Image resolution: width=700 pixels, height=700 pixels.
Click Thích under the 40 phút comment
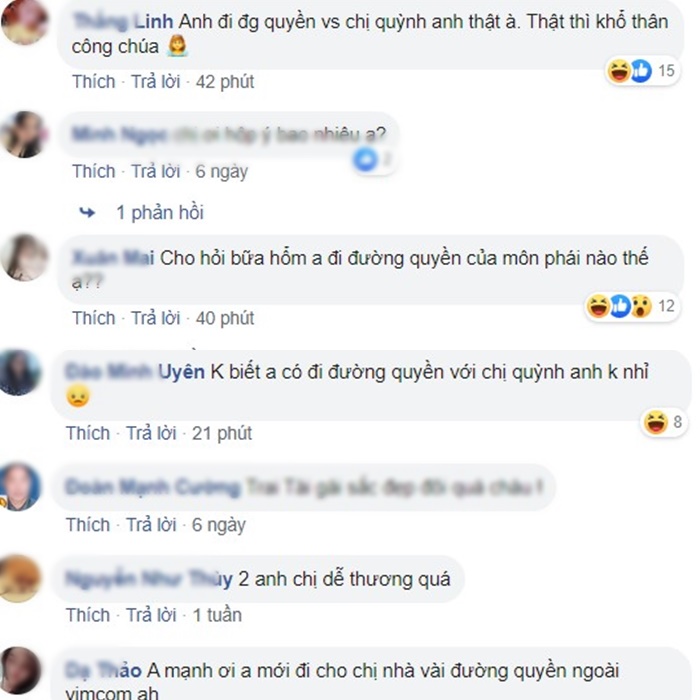coord(94,318)
